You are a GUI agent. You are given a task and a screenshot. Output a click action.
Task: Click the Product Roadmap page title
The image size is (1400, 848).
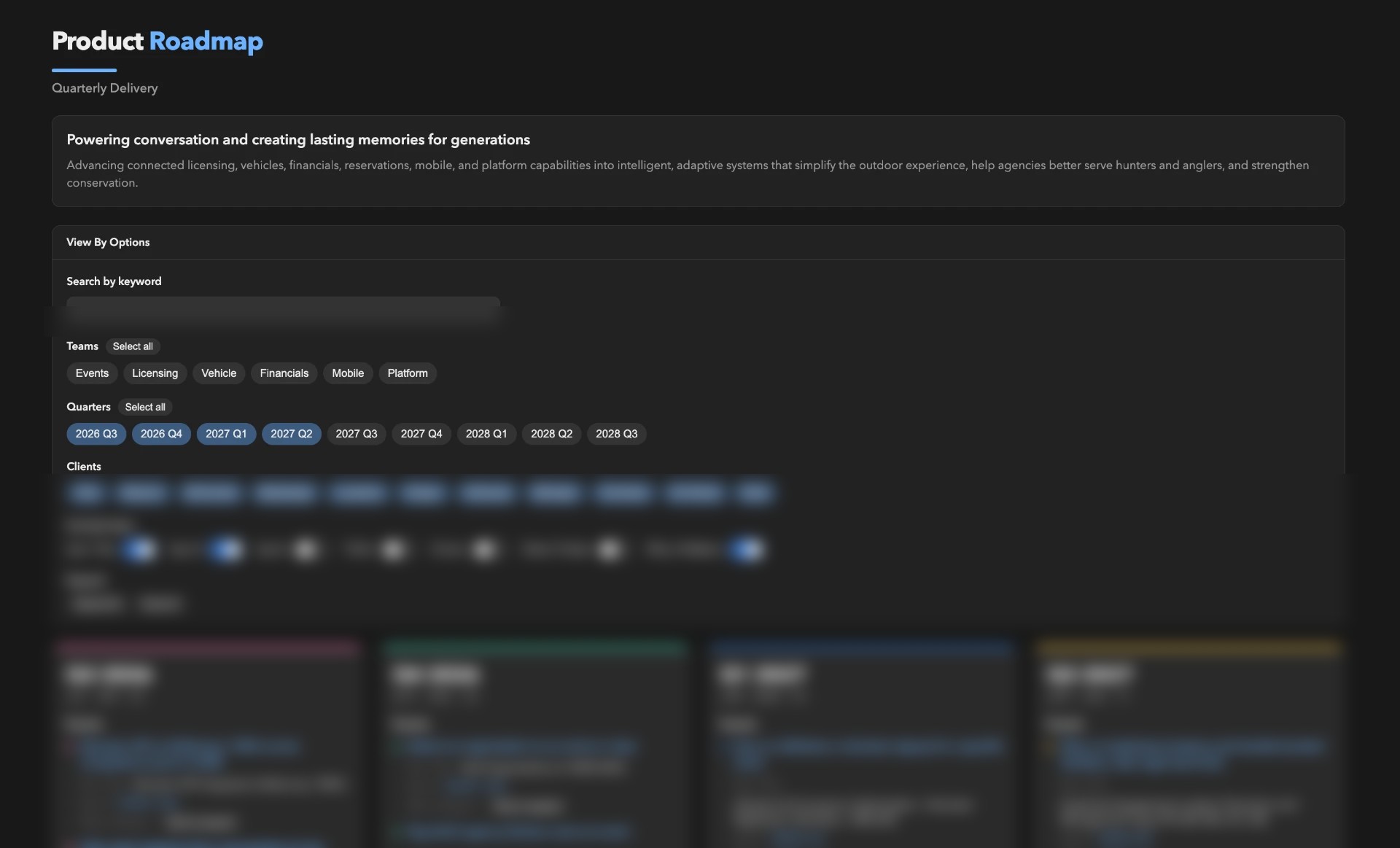click(x=157, y=41)
